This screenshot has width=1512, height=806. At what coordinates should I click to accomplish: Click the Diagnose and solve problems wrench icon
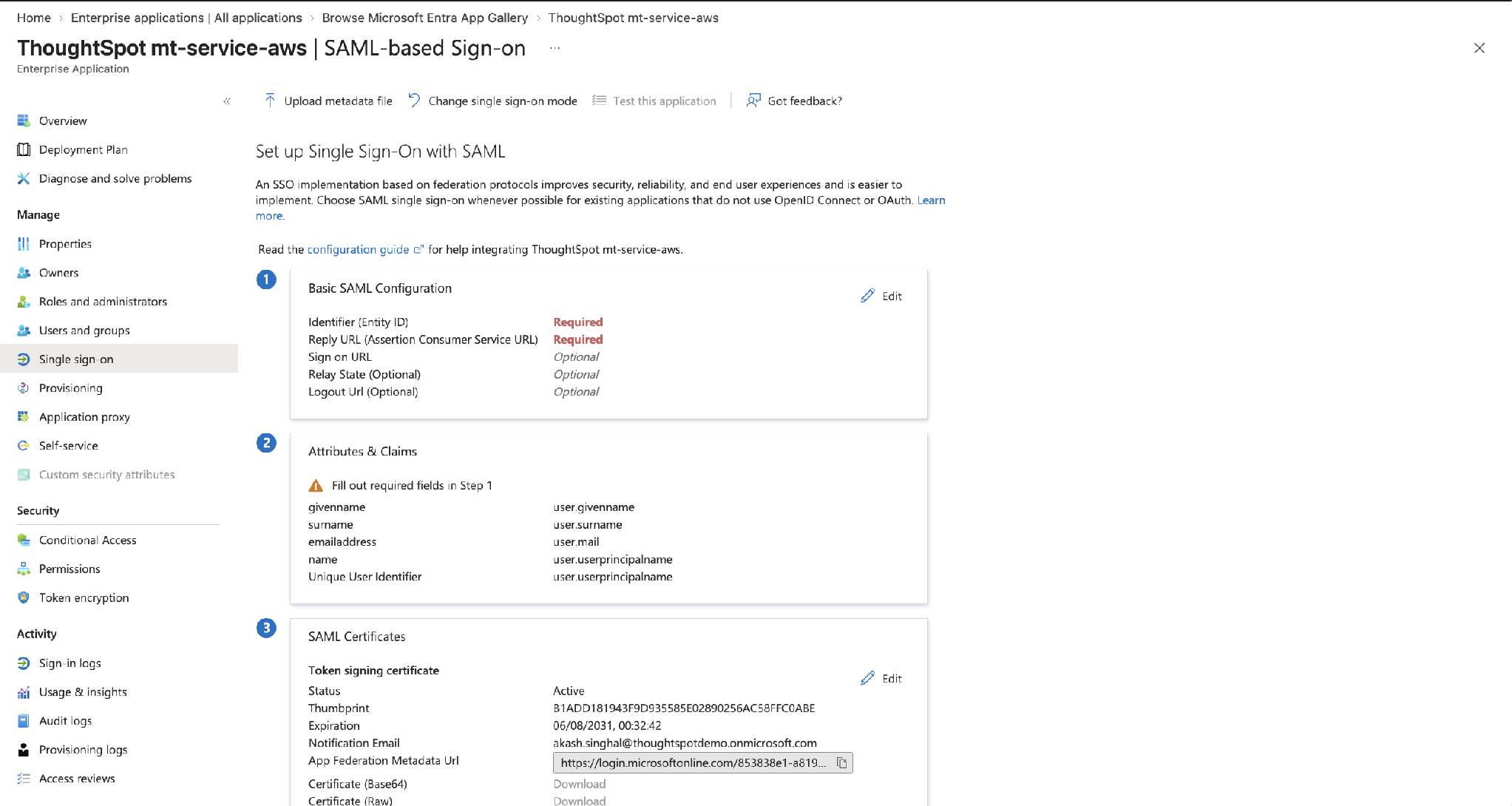pyautogui.click(x=24, y=178)
